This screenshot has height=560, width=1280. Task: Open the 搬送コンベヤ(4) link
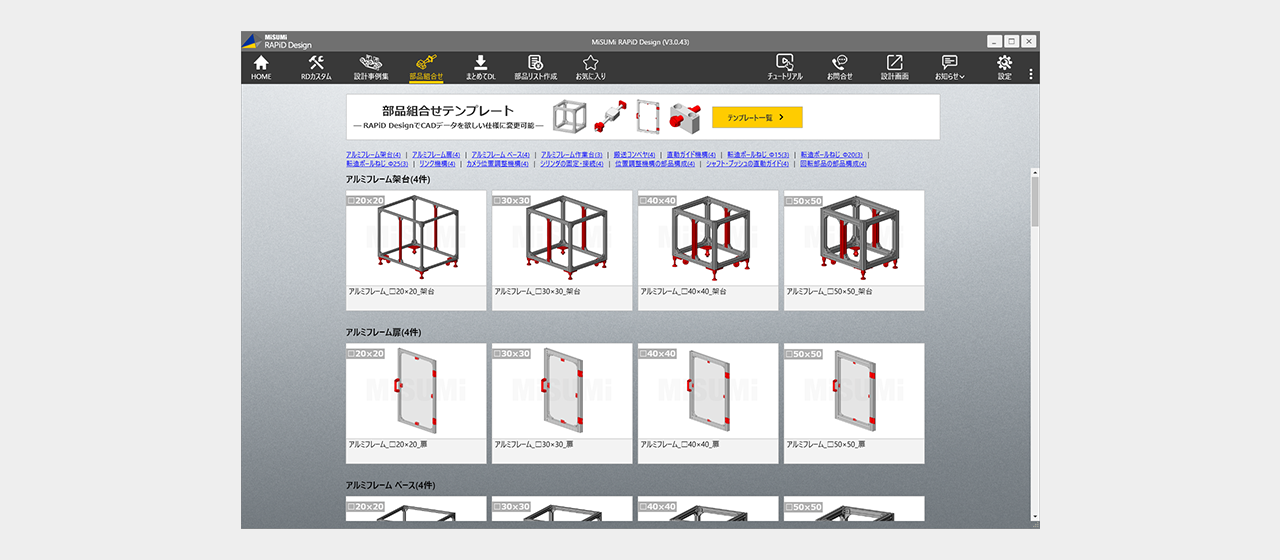(x=634, y=155)
